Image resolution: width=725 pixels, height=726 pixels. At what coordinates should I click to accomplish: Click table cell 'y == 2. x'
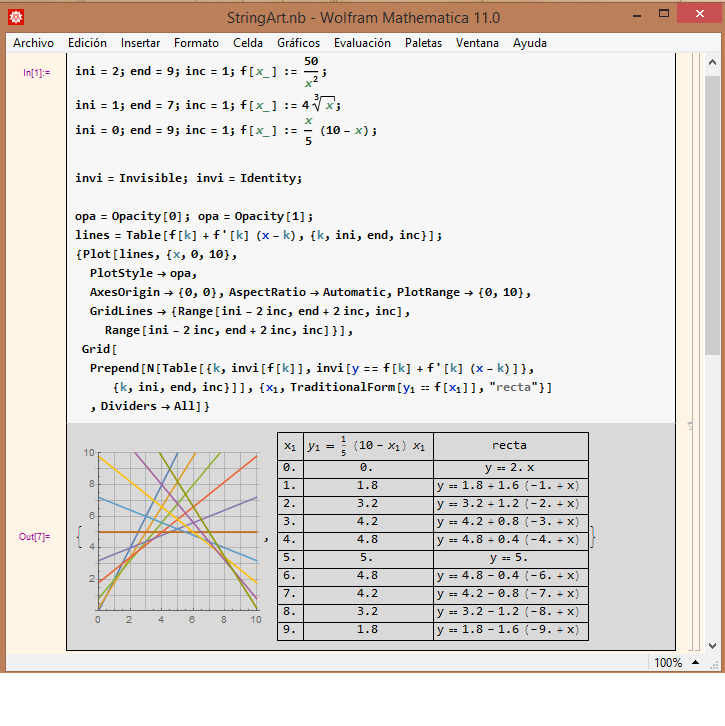(511, 468)
